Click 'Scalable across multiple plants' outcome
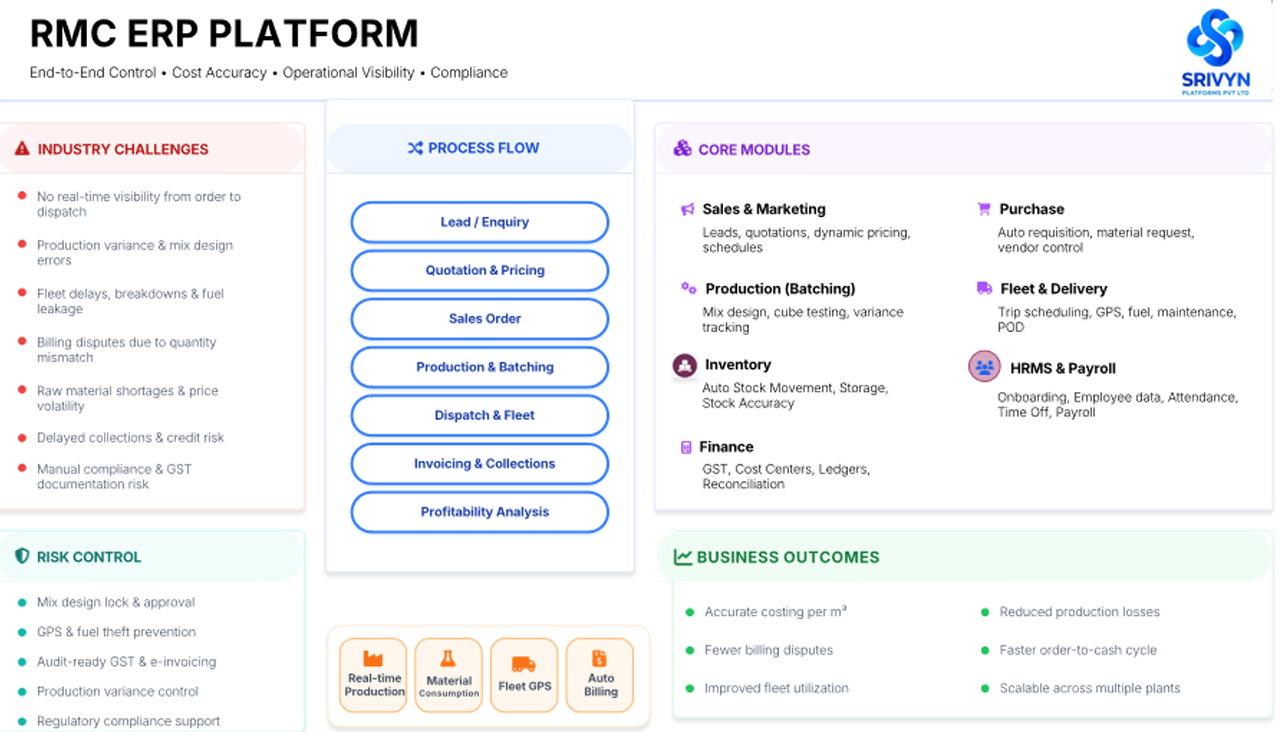The height and width of the screenshot is (732, 1280). [x=1090, y=688]
